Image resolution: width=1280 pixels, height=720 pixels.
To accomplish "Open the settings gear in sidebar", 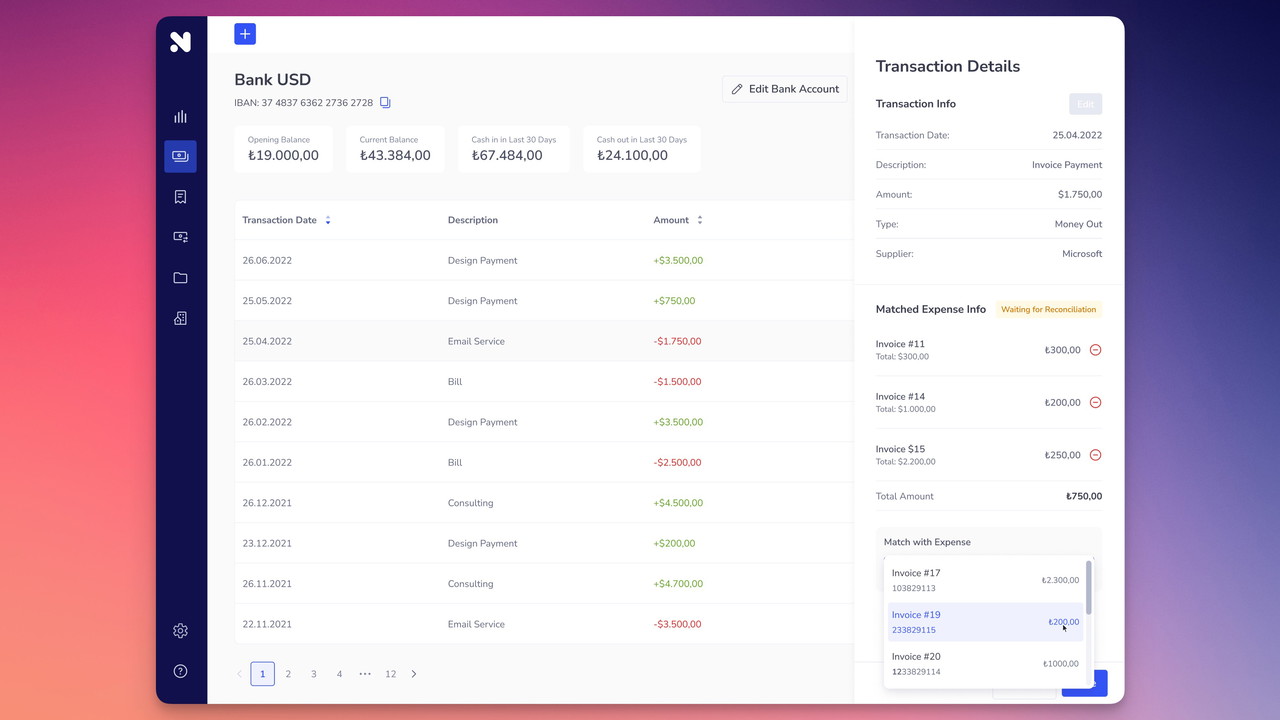I will (x=180, y=631).
